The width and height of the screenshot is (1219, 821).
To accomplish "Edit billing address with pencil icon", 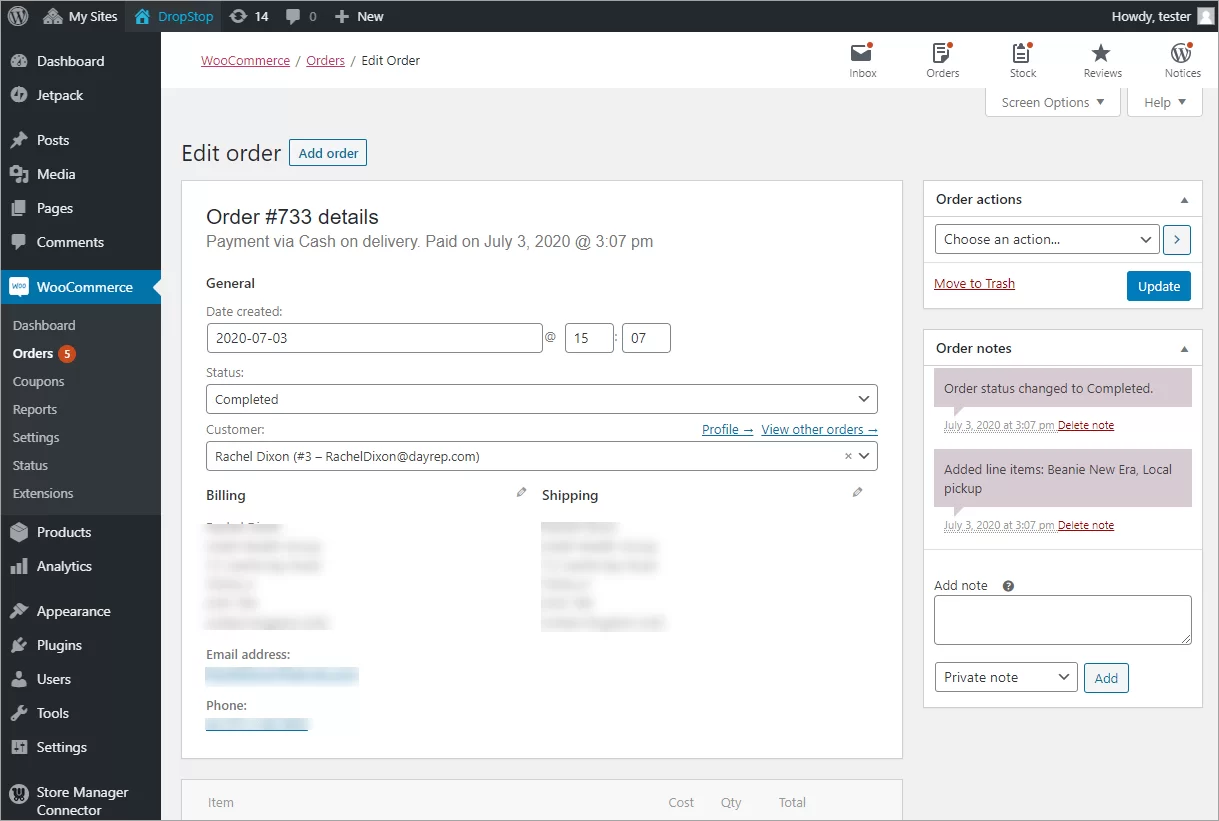I will click(521, 492).
